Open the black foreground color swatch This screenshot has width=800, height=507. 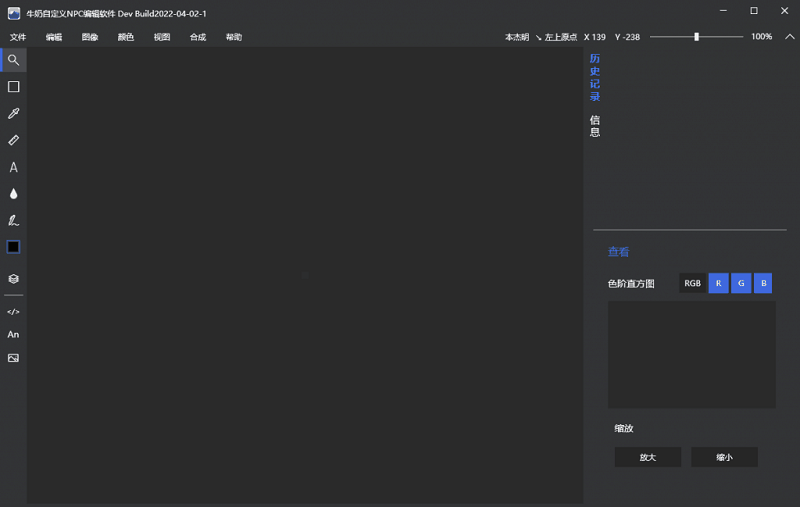click(x=14, y=247)
